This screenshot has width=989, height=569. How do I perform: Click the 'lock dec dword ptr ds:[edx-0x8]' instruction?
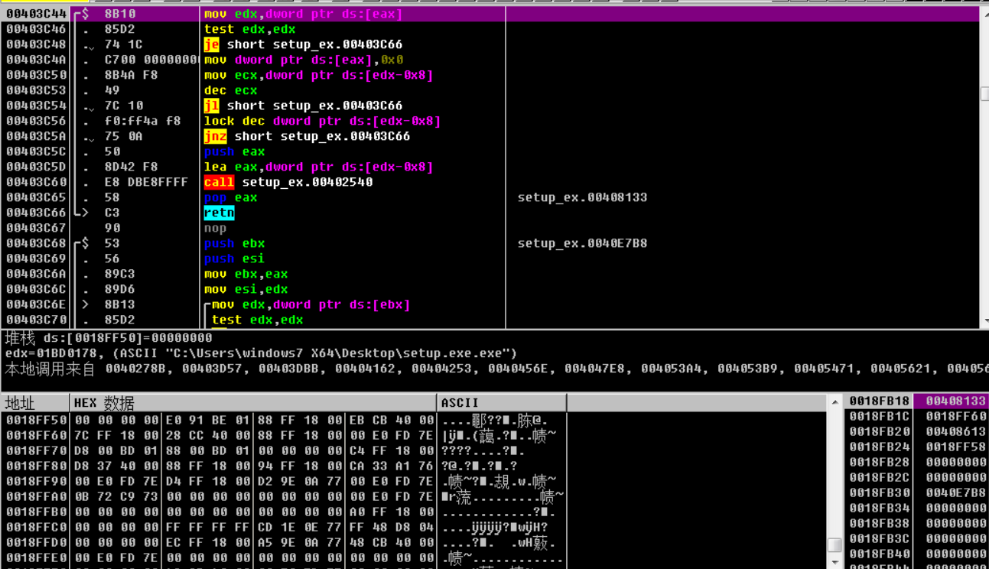[322, 121]
